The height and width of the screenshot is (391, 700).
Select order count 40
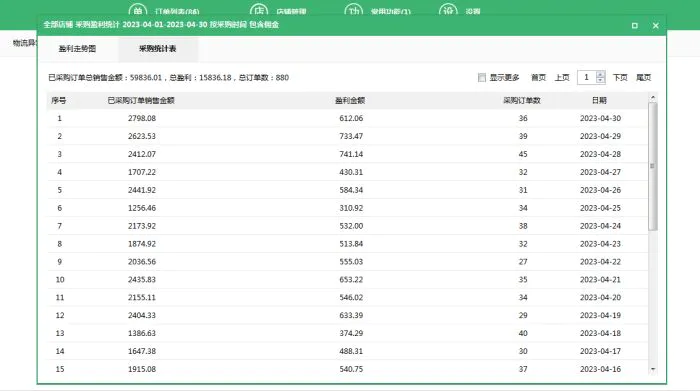coord(523,333)
